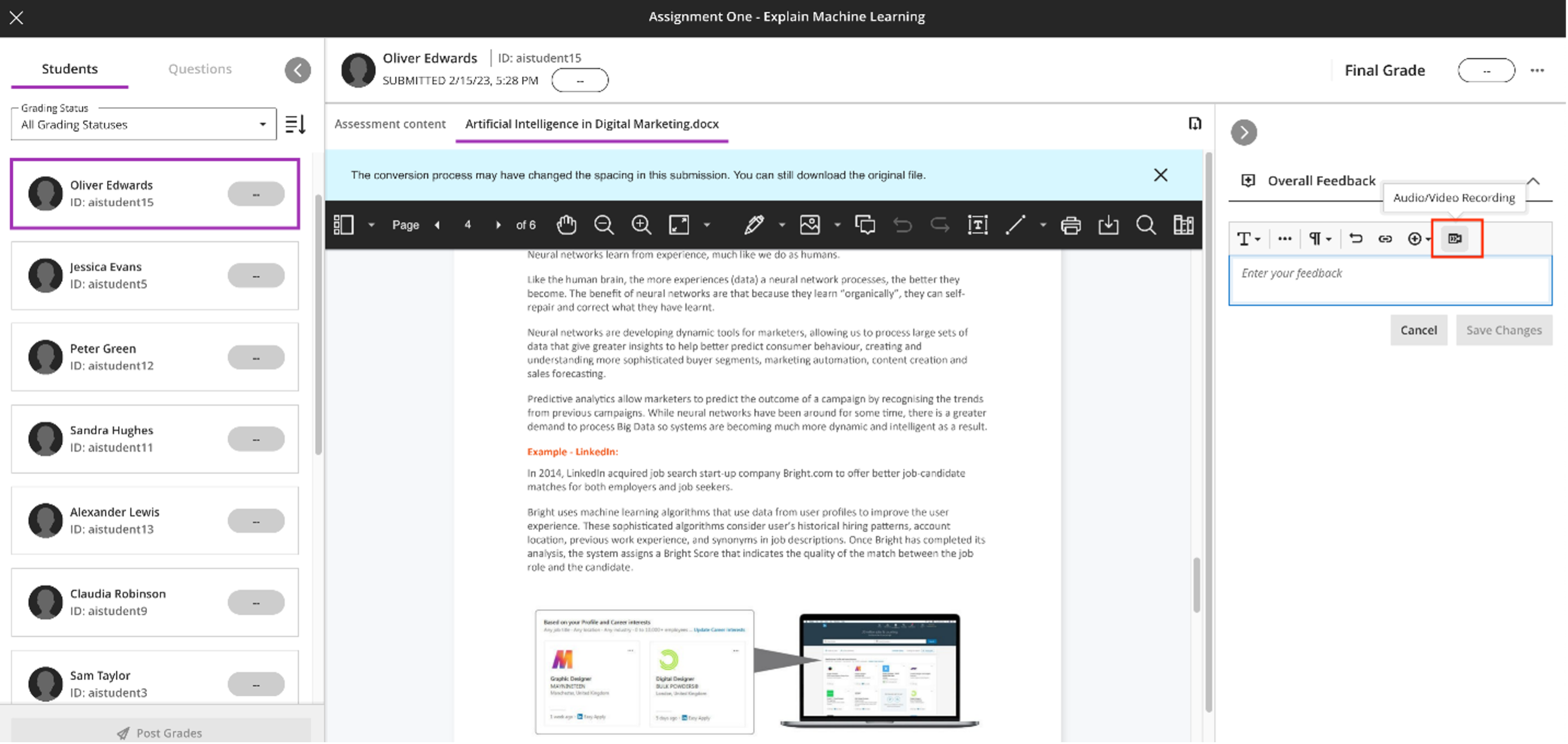Select the annotation/pencil tool

click(754, 224)
